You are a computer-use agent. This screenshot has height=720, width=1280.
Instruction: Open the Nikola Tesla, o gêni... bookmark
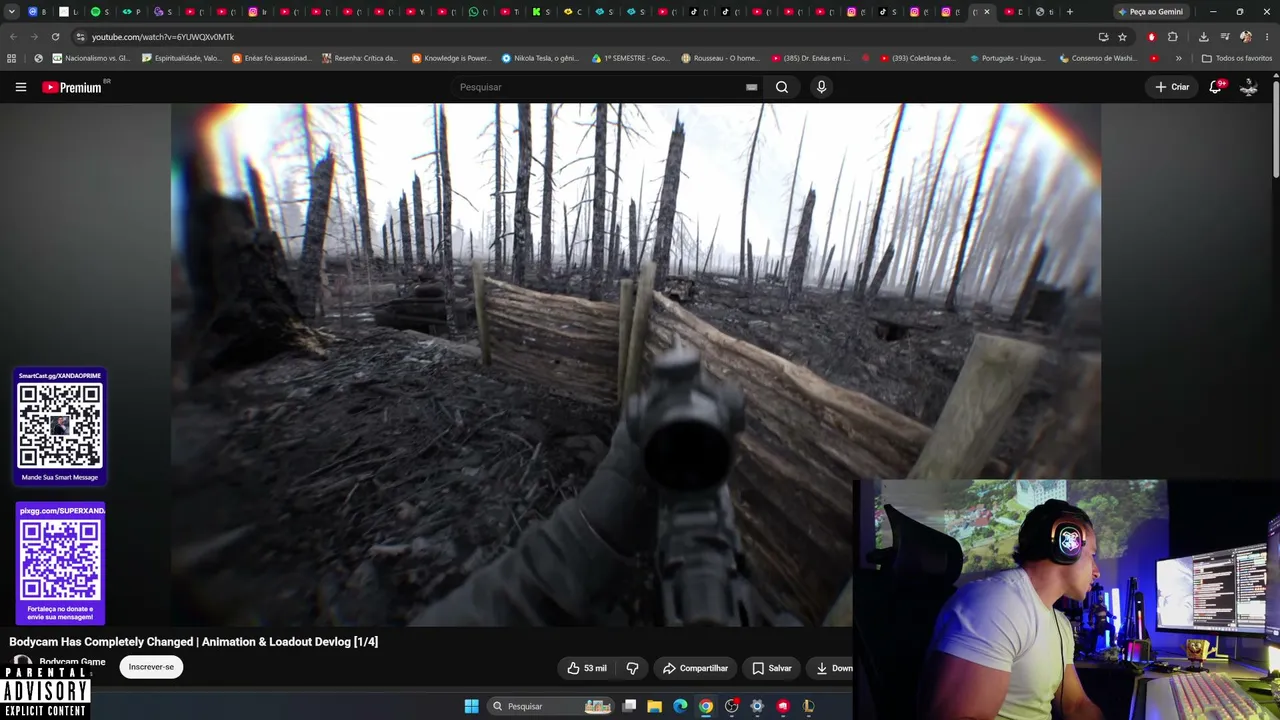pyautogui.click(x=541, y=58)
